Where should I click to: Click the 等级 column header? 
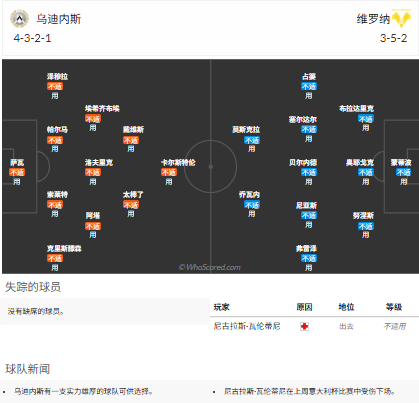click(394, 307)
